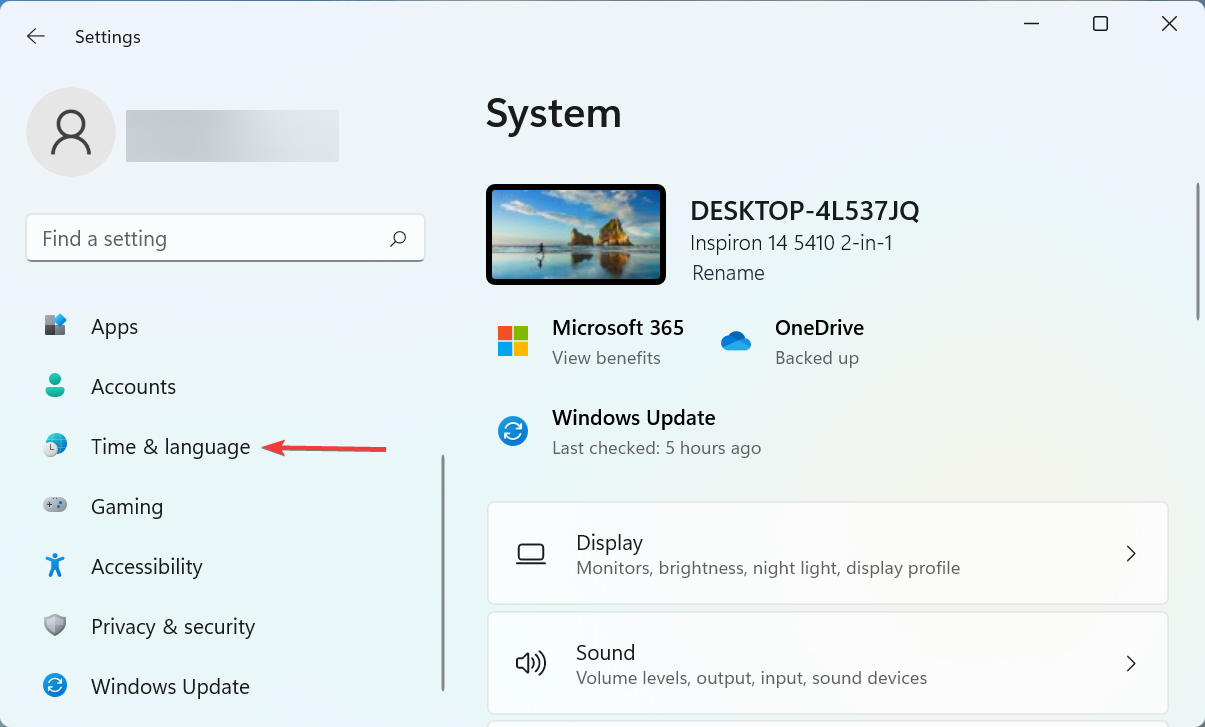The image size is (1205, 727).
Task: Select the Accessibility figure icon
Action: [55, 566]
